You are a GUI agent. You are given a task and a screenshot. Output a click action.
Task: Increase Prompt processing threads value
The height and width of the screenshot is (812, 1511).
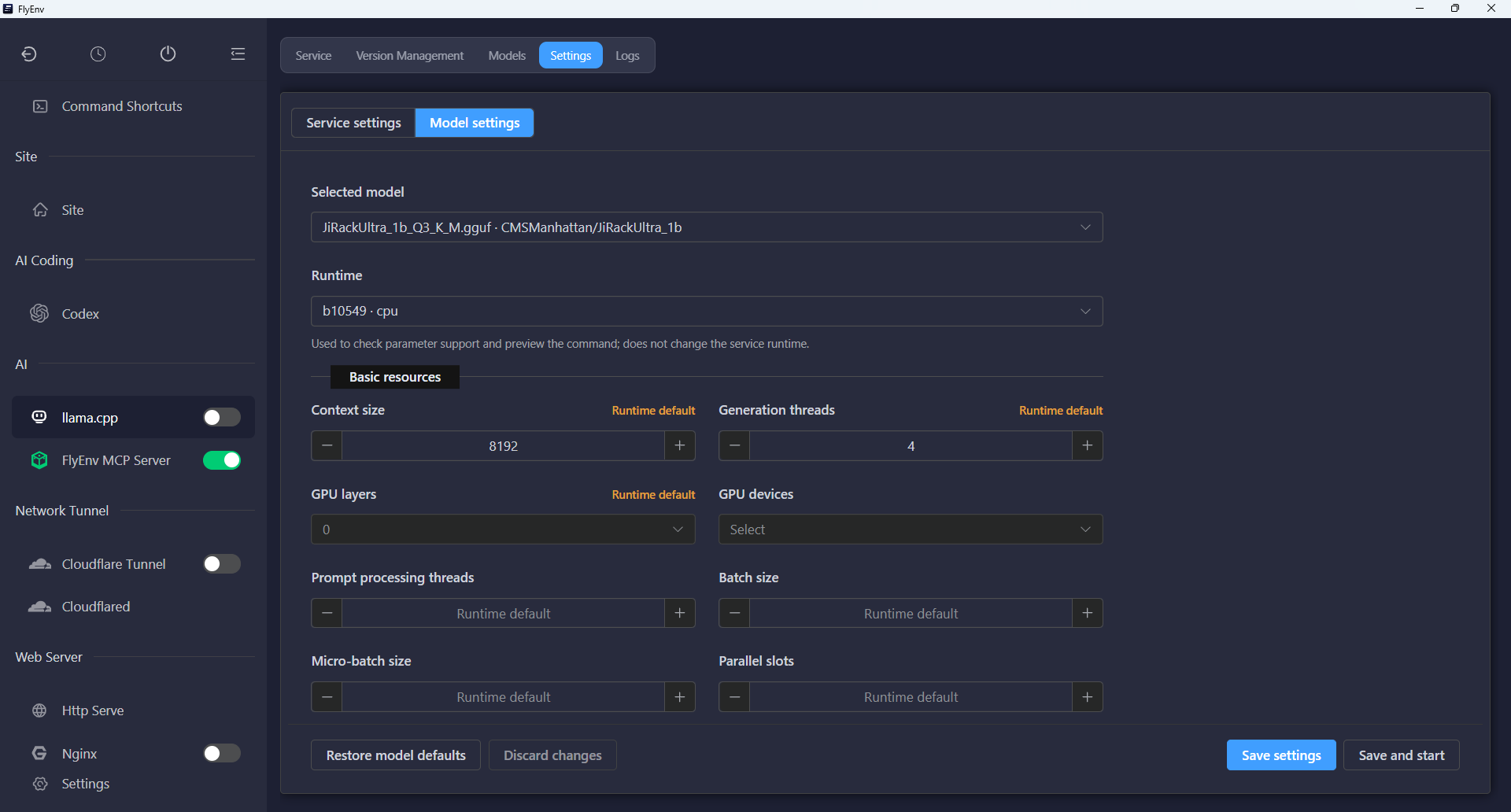coord(680,613)
